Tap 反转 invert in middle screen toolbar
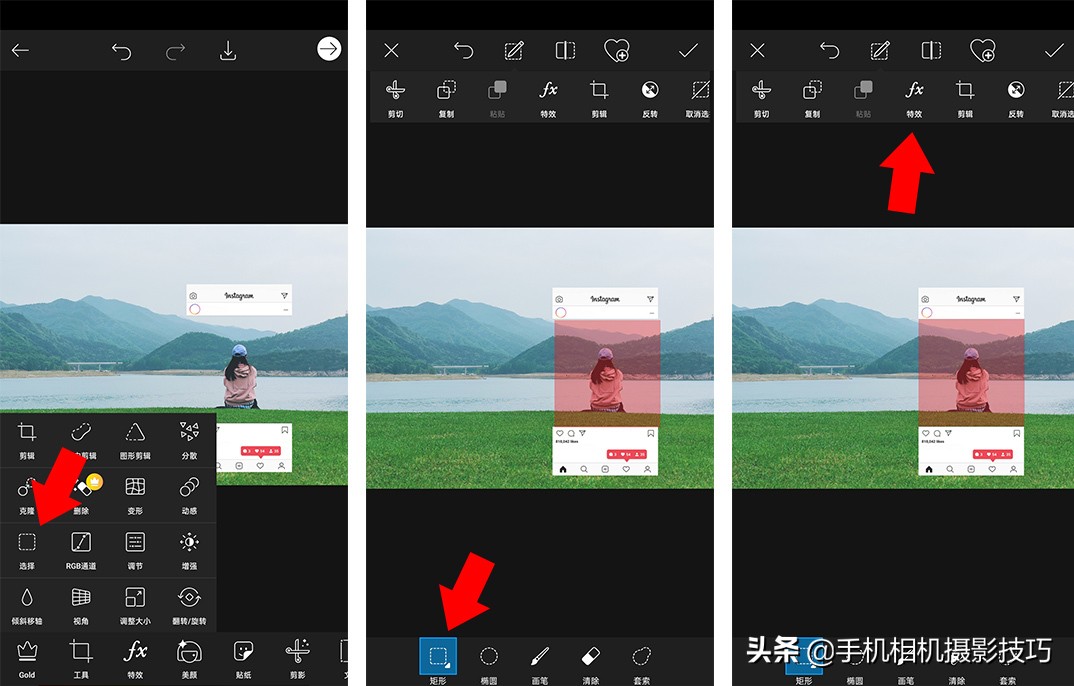The width and height of the screenshot is (1074, 686). 650,99
